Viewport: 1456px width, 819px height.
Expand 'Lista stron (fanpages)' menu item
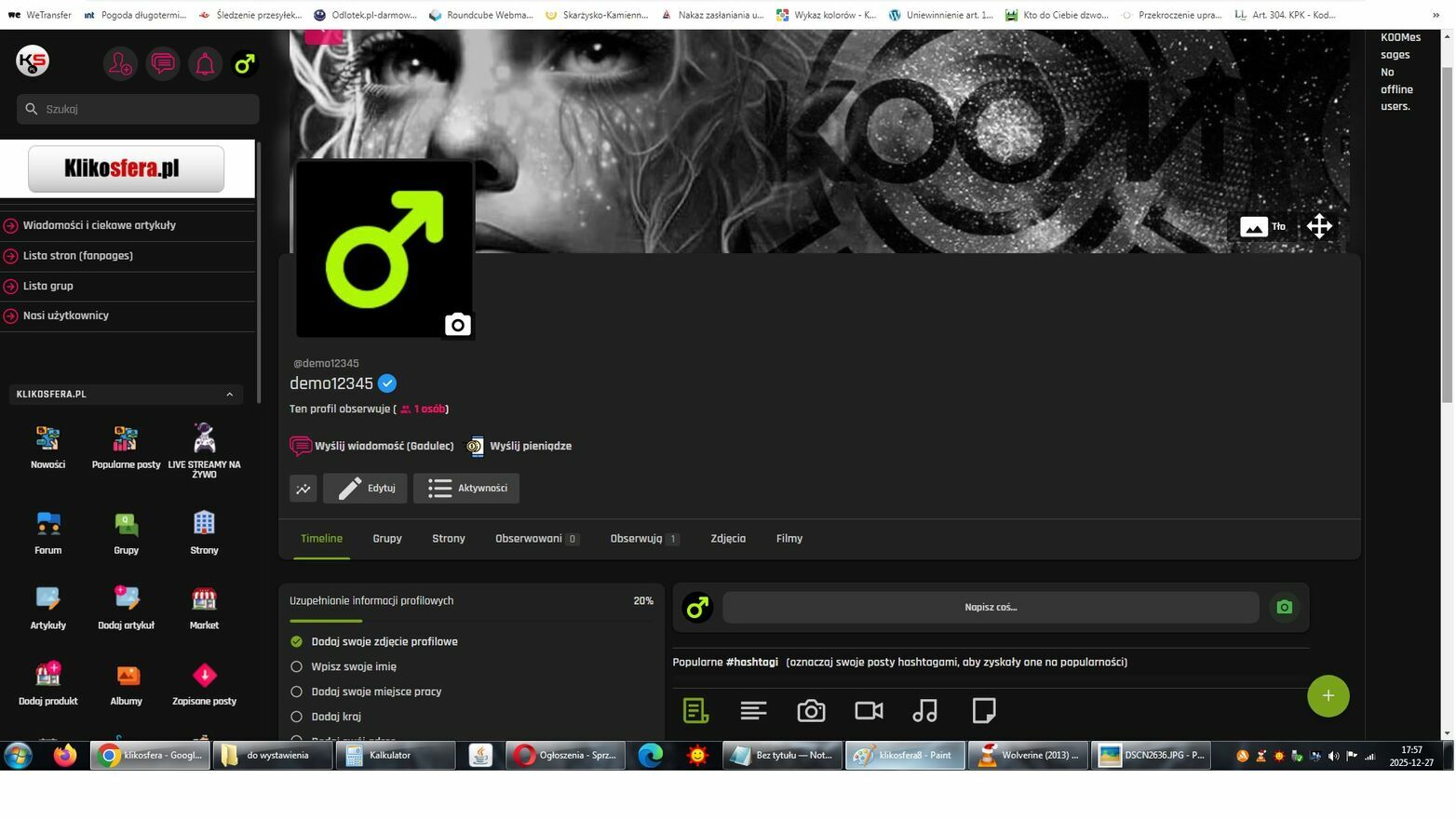tap(78, 256)
